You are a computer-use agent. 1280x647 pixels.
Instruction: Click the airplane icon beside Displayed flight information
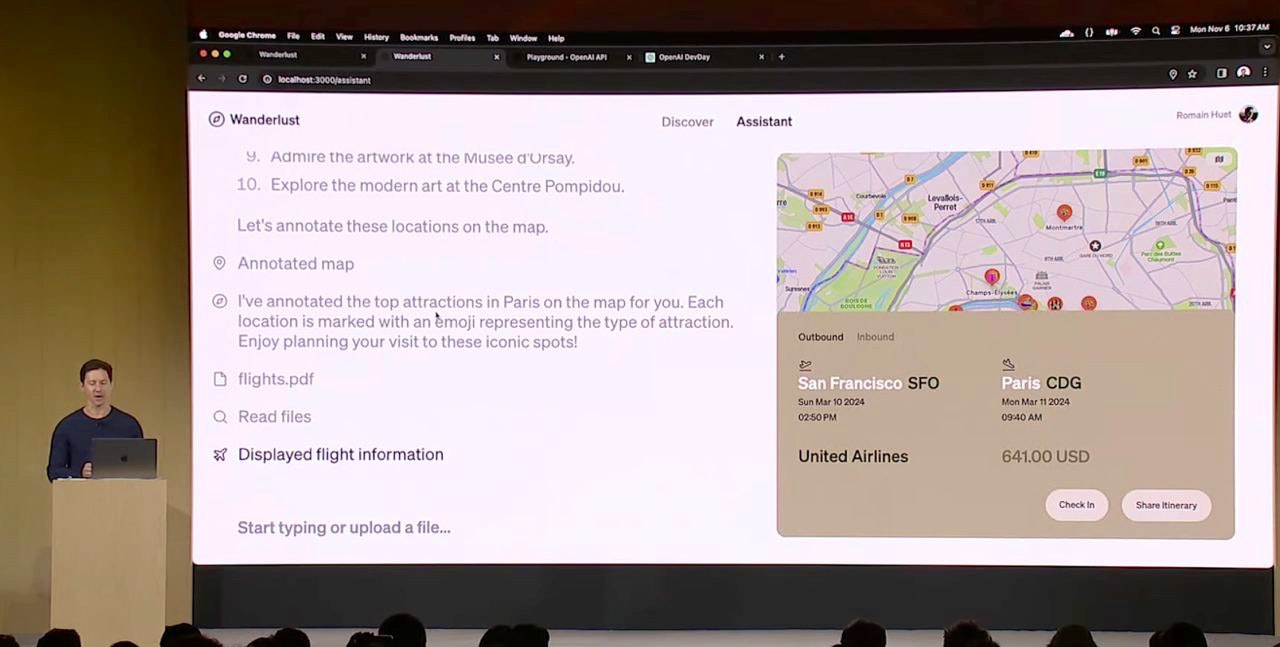[x=220, y=454]
